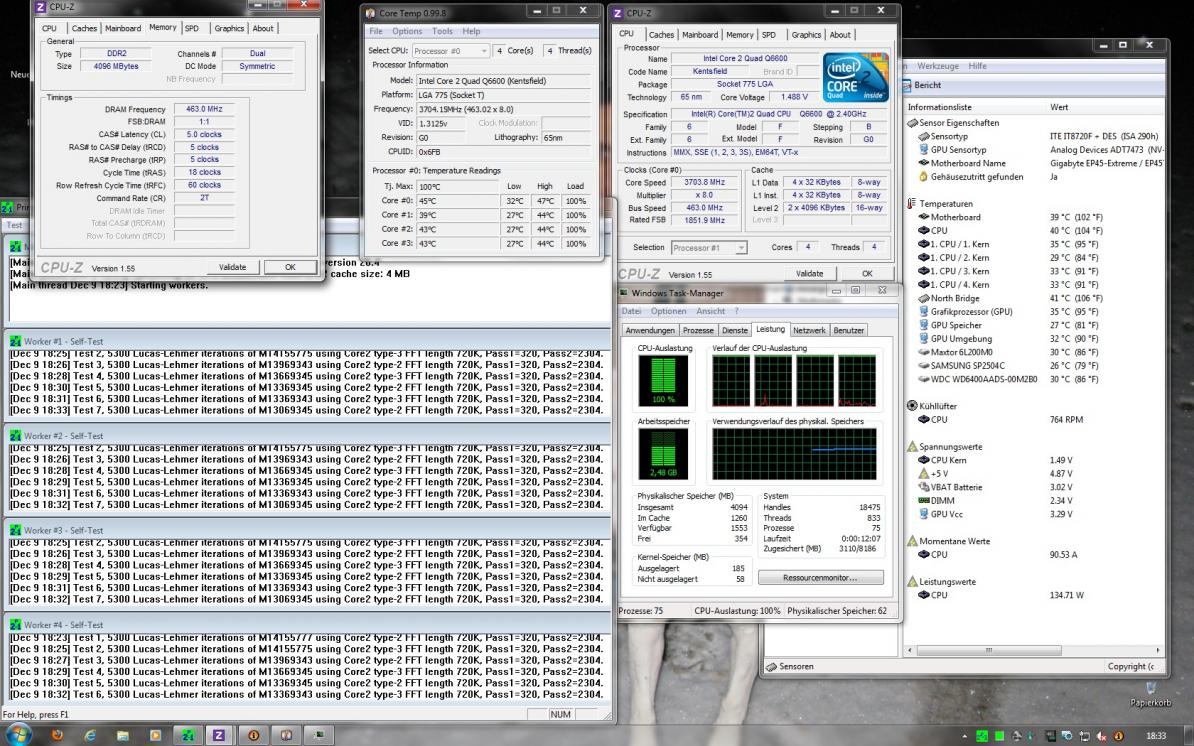
Task: Open the Werkzeuge menu in the sensor window
Action: [x=938, y=66]
